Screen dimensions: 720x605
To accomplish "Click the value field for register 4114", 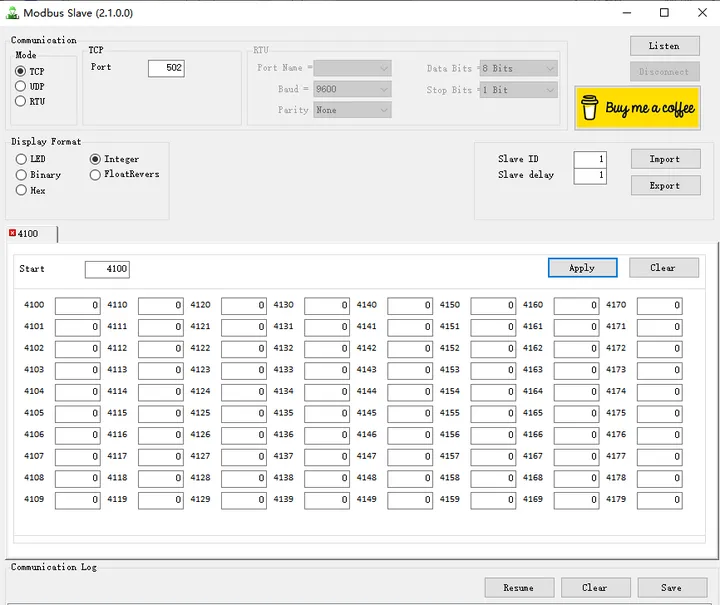I will [161, 392].
